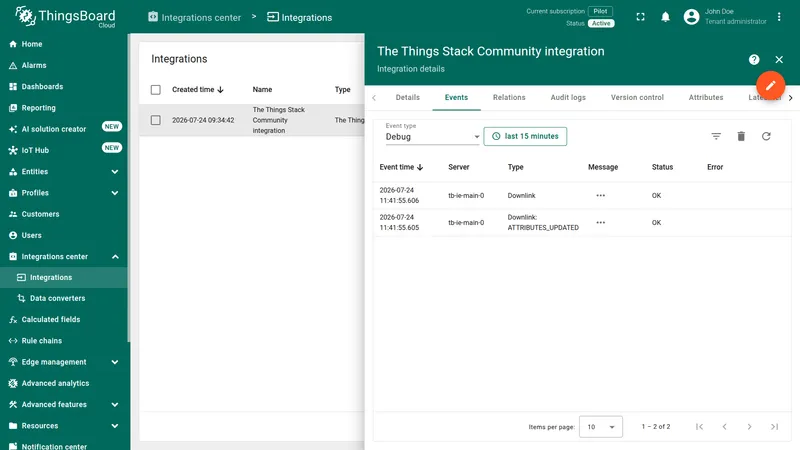
Task: Collapse Integrations center menu
Action: pos(115,257)
